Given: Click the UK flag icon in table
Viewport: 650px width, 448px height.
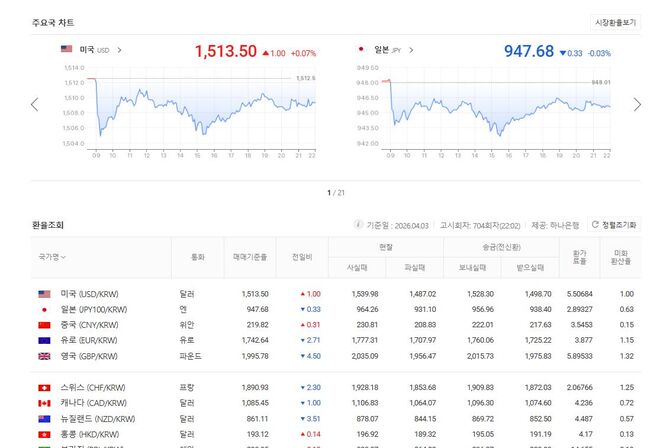Looking at the screenshot, I should 44,356.
